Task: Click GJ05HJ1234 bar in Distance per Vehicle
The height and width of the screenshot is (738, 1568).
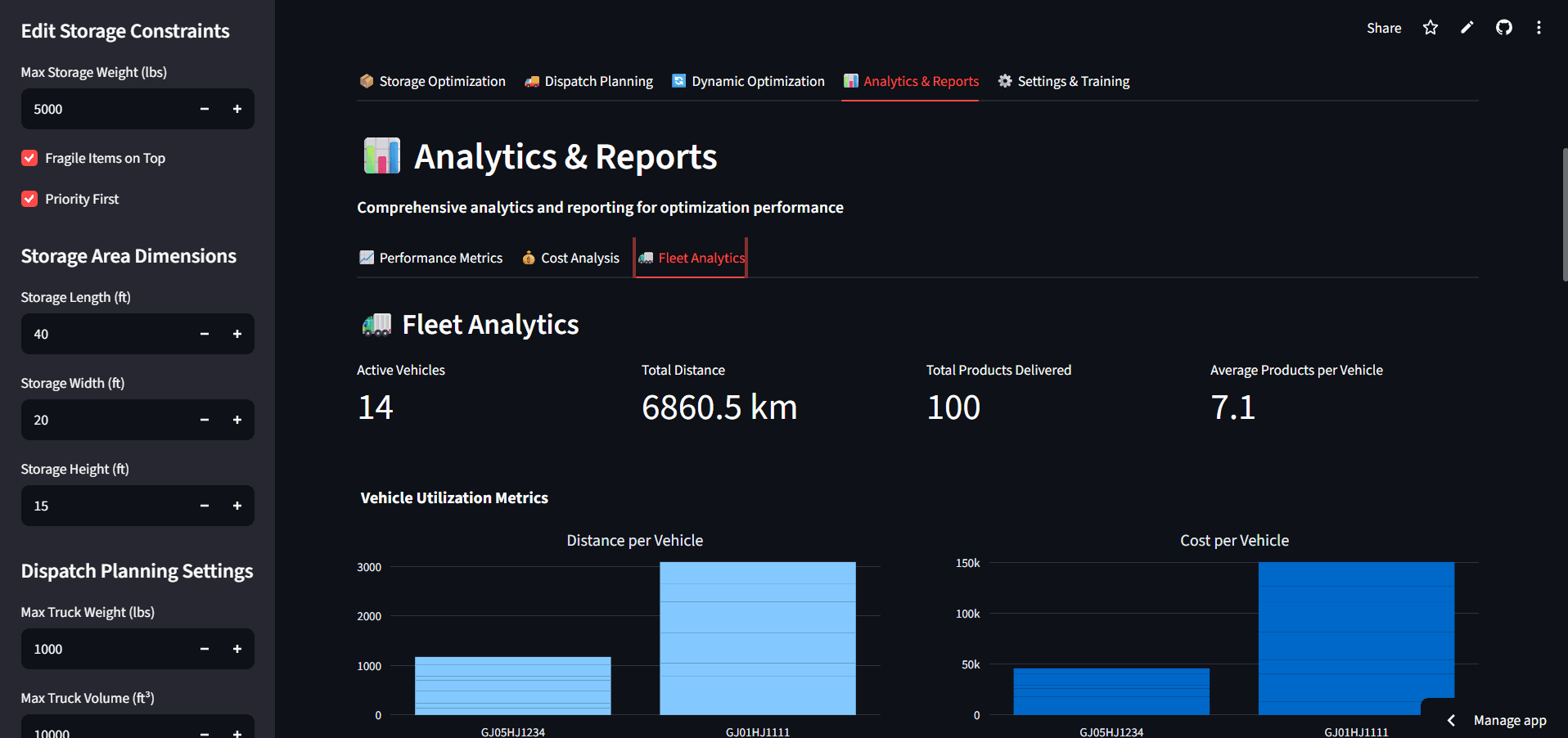Action: pos(513,686)
